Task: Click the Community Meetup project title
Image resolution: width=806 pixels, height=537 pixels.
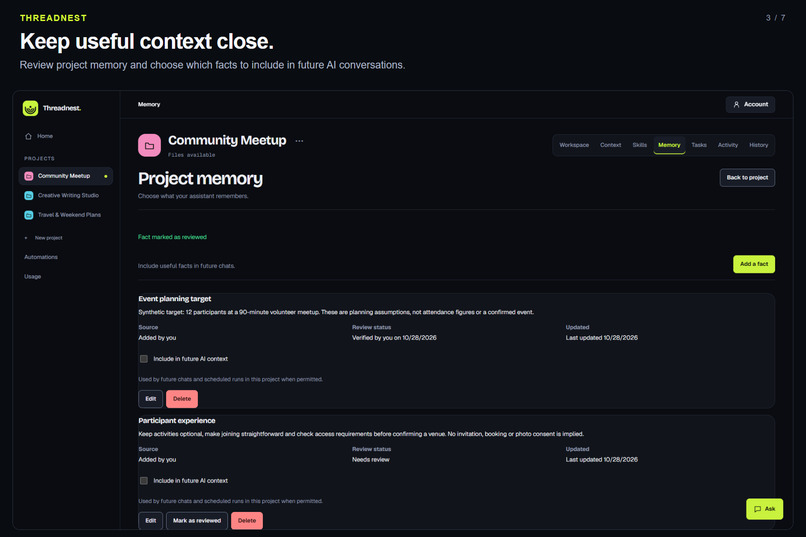Action: click(227, 140)
